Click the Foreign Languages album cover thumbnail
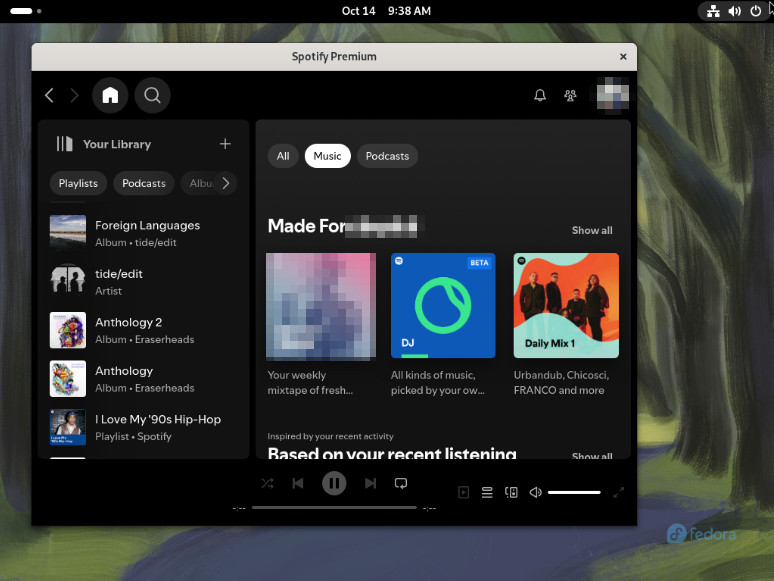The image size is (774, 581). 68,233
